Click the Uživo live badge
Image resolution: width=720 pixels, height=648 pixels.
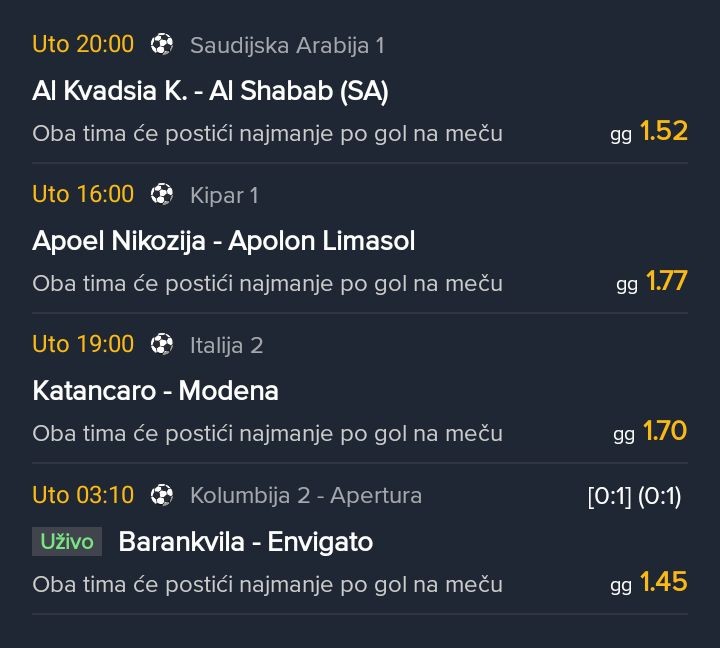tap(67, 542)
